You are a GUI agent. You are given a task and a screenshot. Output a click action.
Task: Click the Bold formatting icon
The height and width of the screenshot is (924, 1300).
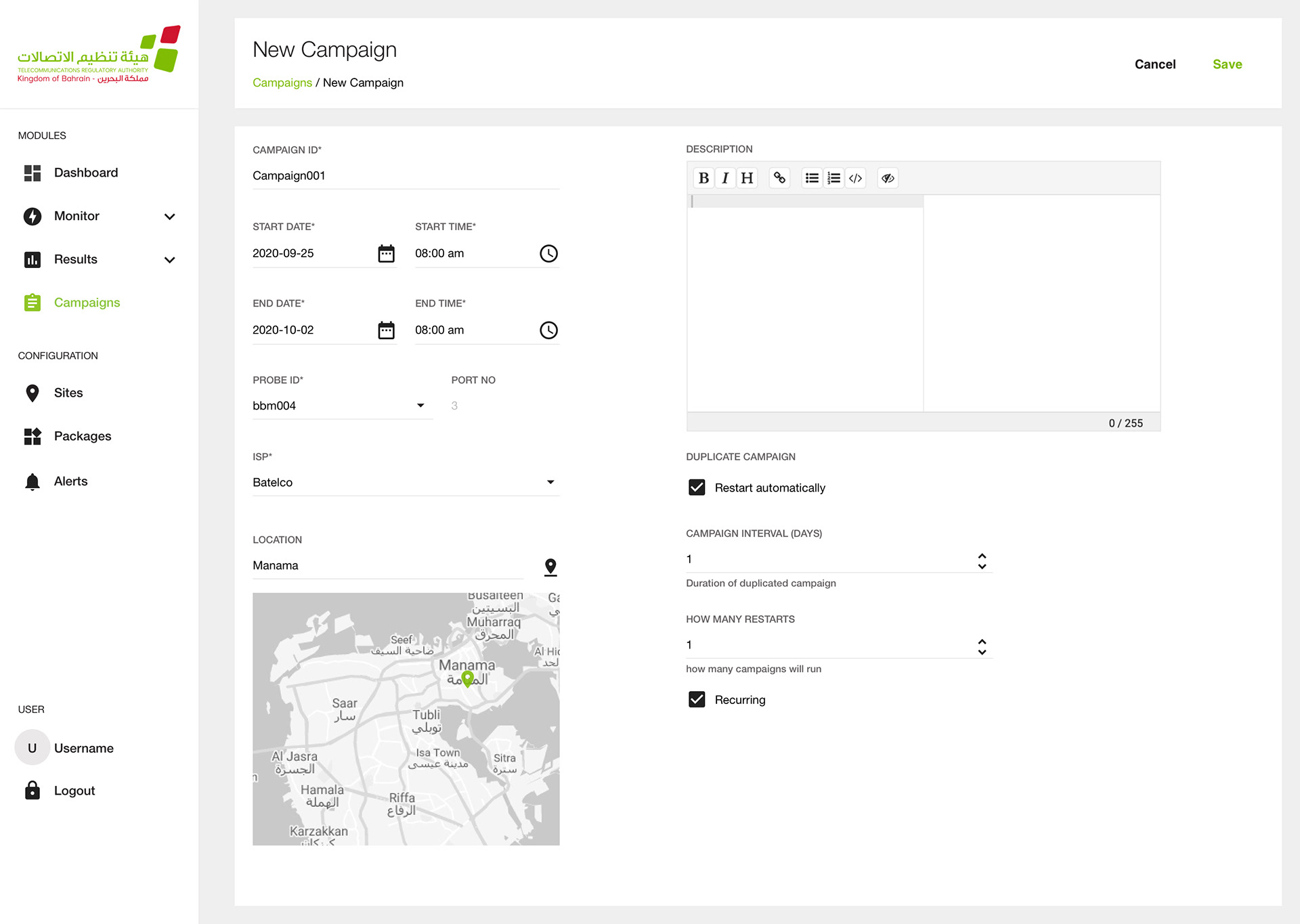click(x=703, y=178)
